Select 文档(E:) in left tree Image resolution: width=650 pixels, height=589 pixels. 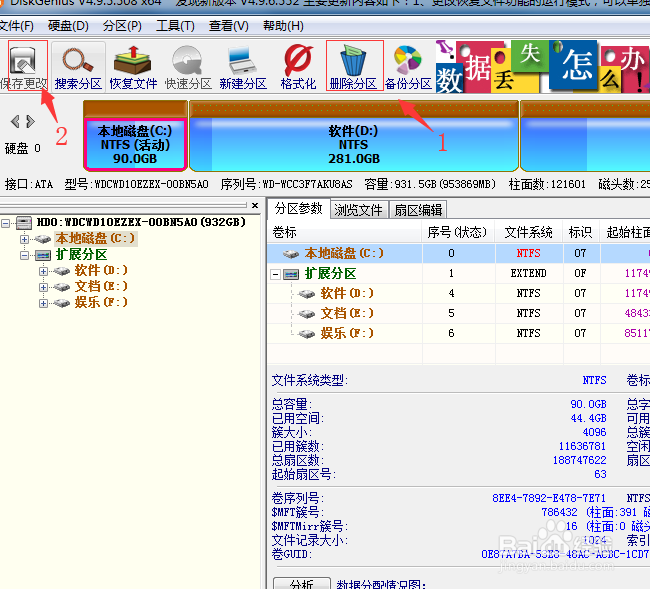coord(101,286)
